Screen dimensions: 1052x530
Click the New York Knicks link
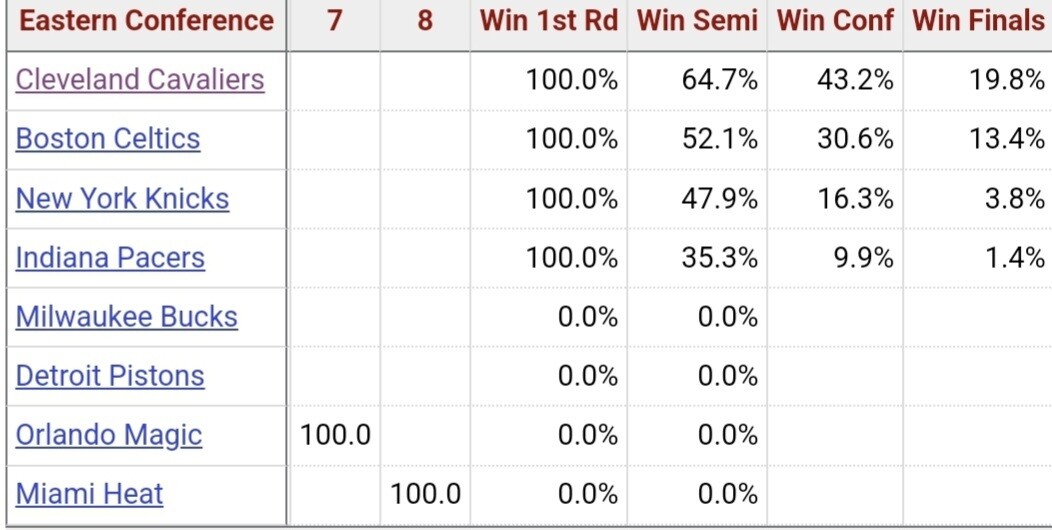[x=122, y=198]
